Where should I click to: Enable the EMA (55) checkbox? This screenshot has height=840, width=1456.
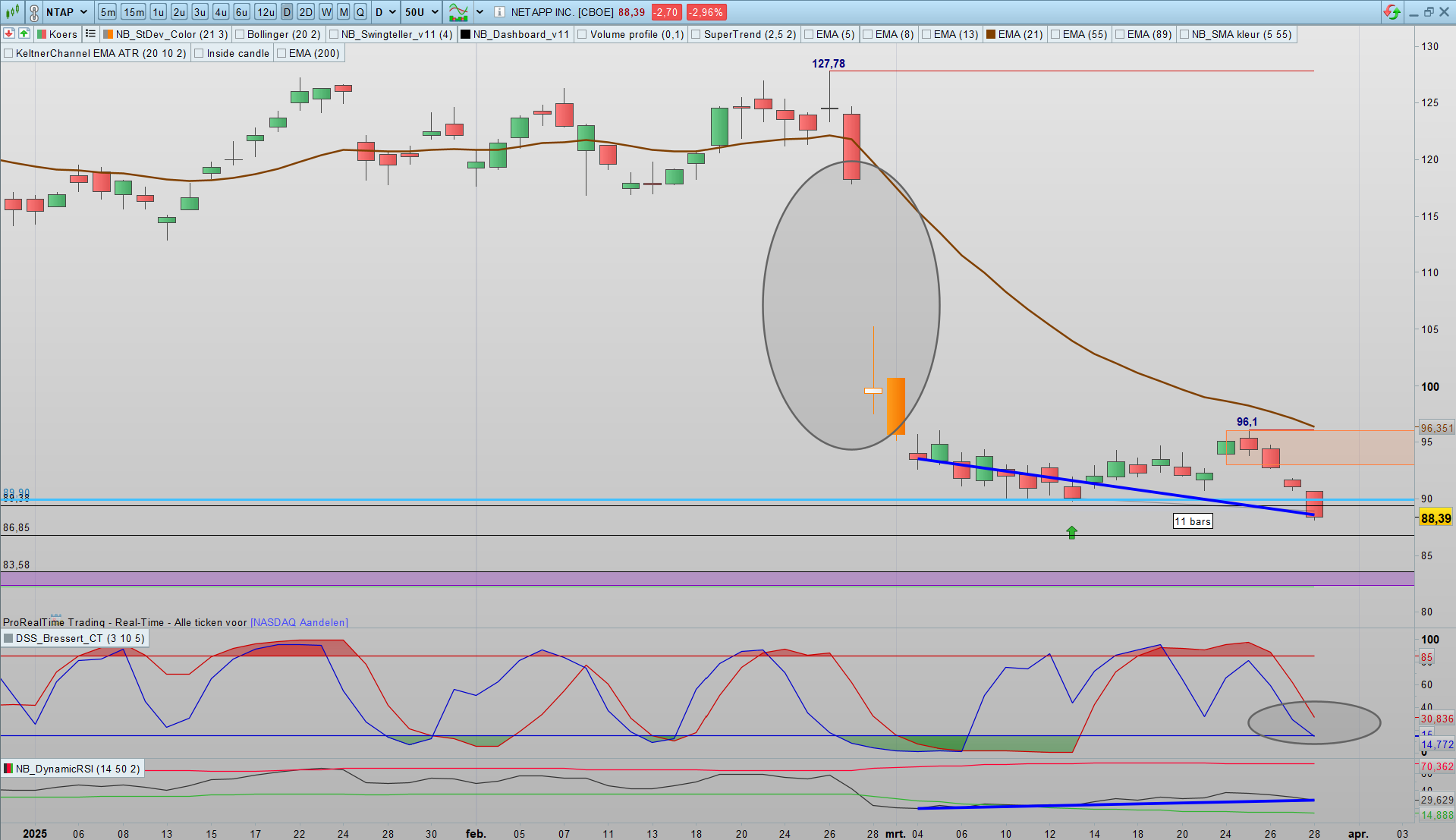coord(1055,34)
